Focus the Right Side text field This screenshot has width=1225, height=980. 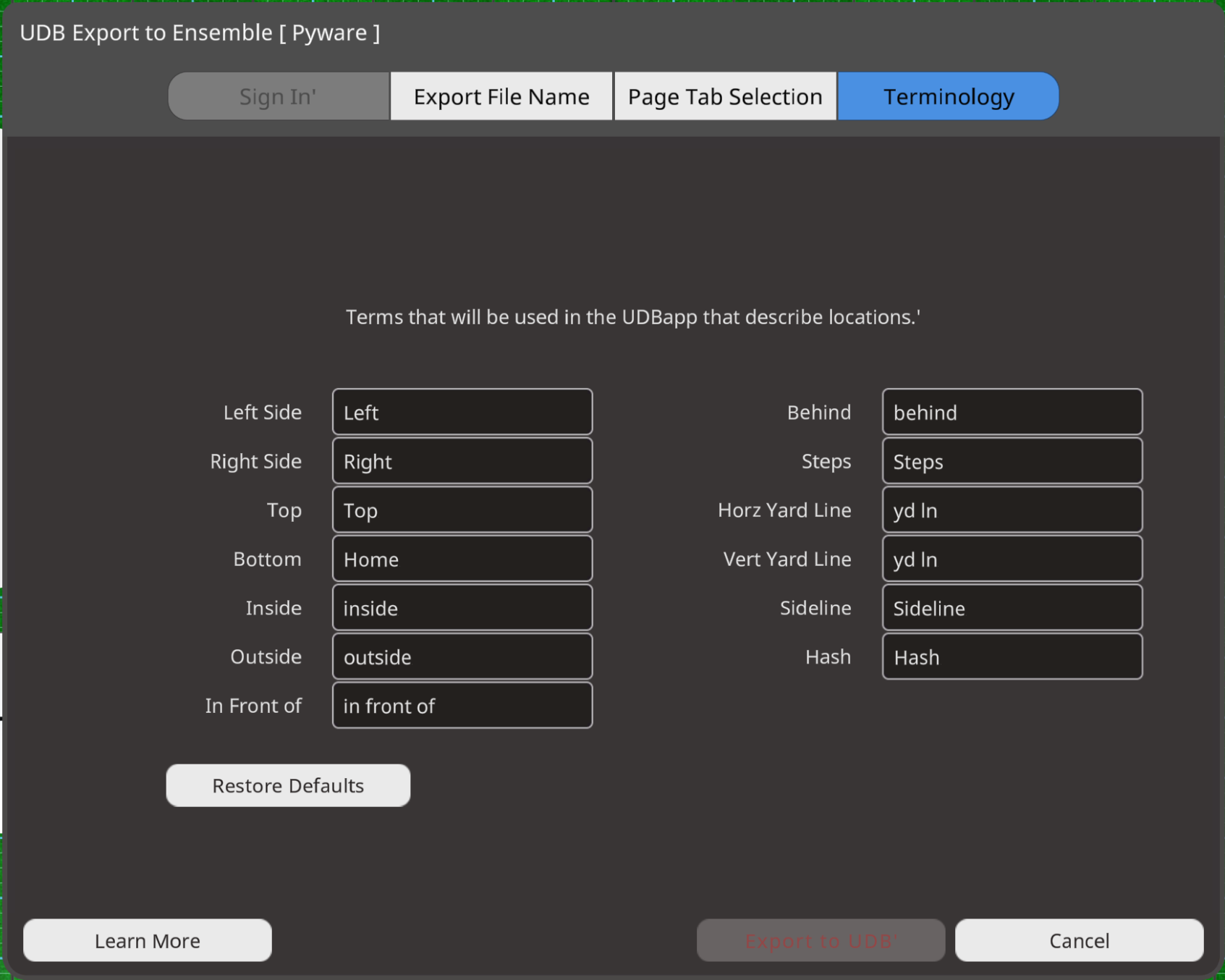(462, 461)
